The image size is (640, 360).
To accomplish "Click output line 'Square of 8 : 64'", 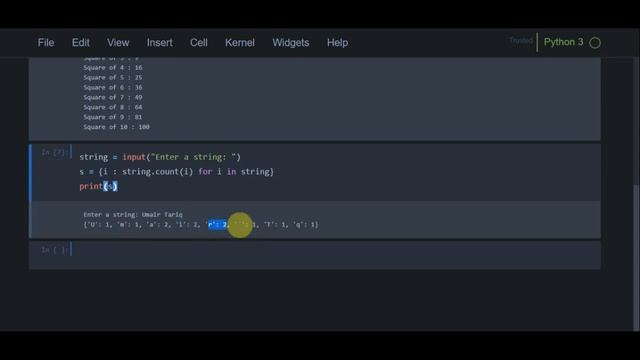I will [113, 107].
